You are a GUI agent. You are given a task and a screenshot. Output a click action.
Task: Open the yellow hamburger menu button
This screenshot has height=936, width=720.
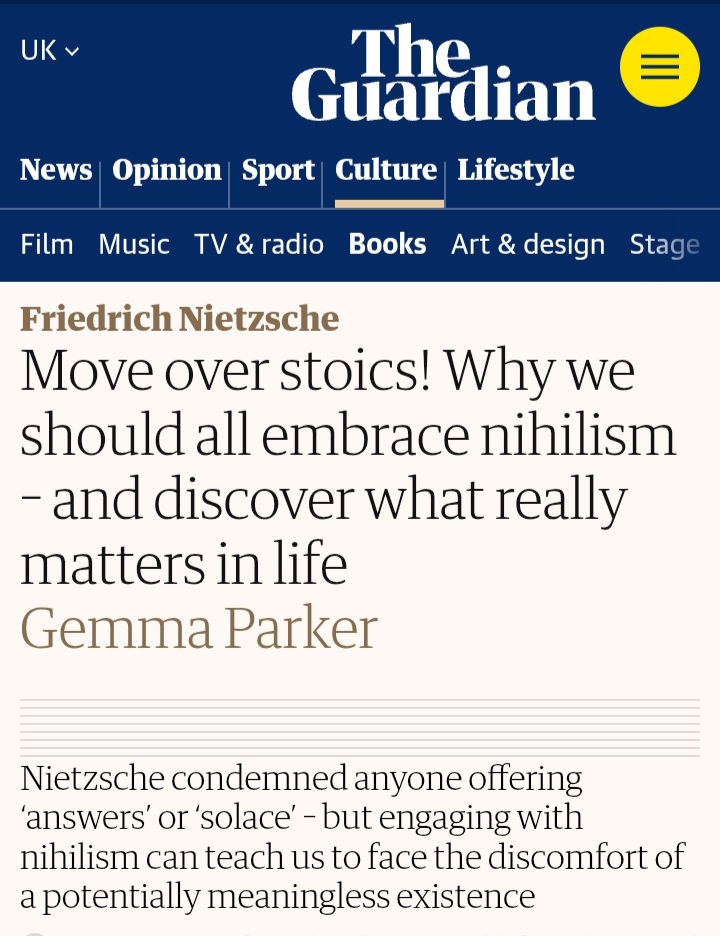click(x=659, y=67)
